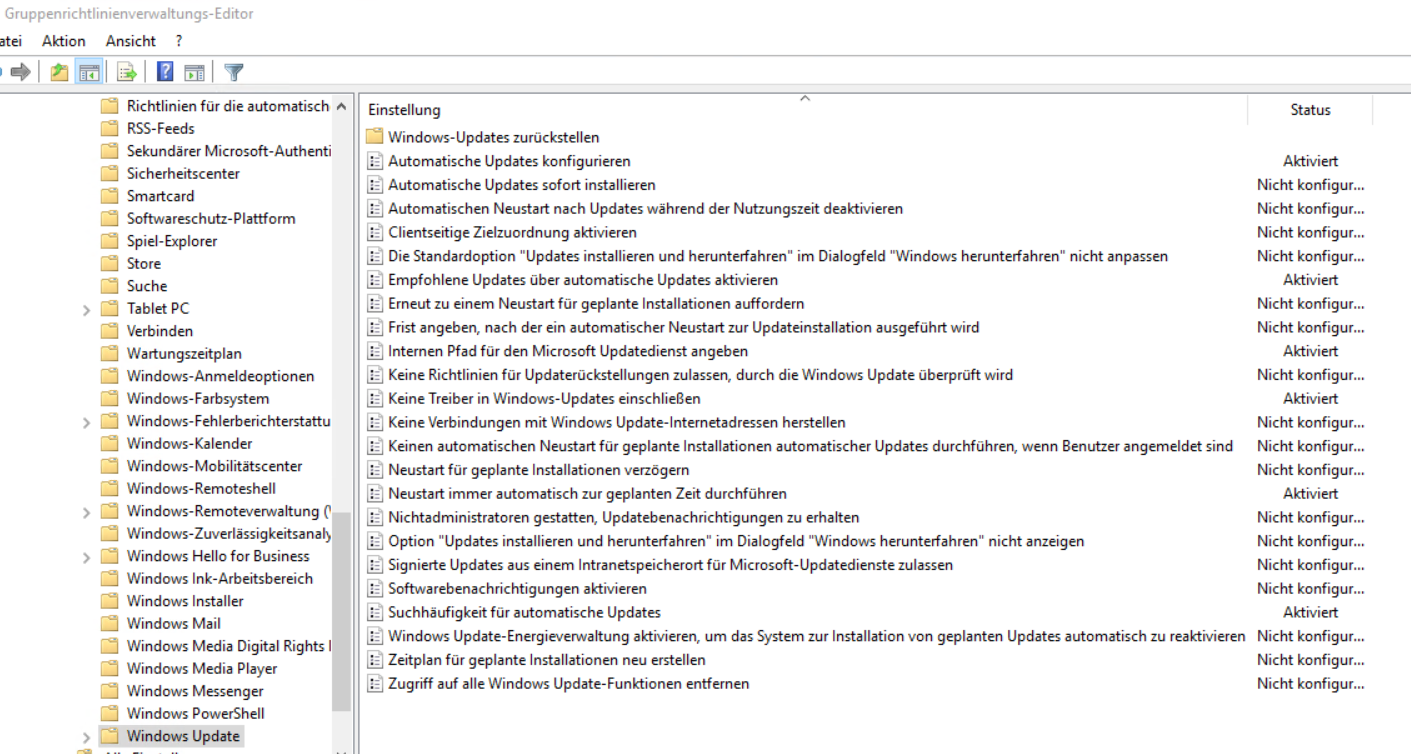Select 'Zugriff auf alle Windows Update-Funktionen entfernen'
The image size is (1411, 754).
[569, 684]
